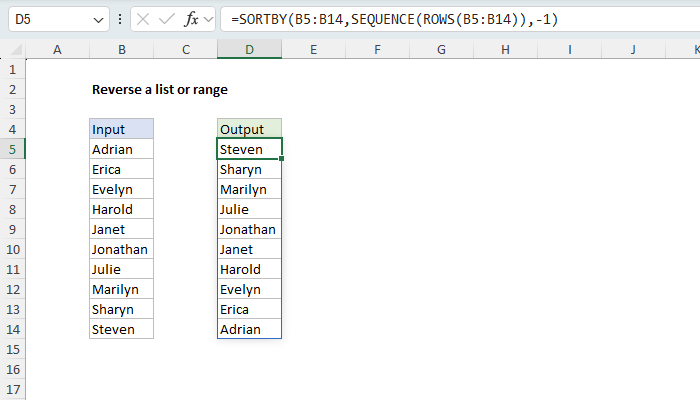Click output cell containing Evelyn
700x400 pixels.
[x=250, y=289]
